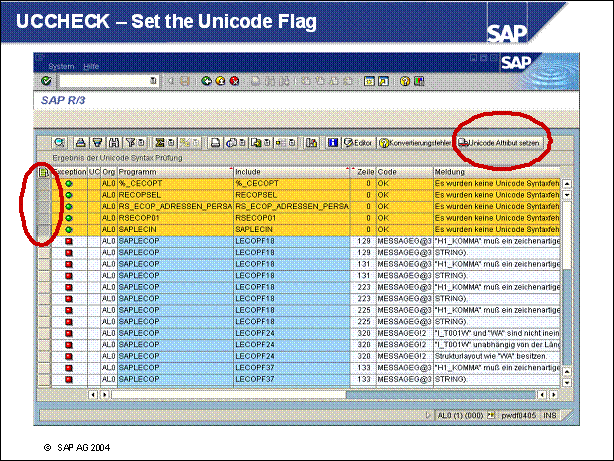Click the table's horizontal scrollbar

pyautogui.click(x=300, y=395)
